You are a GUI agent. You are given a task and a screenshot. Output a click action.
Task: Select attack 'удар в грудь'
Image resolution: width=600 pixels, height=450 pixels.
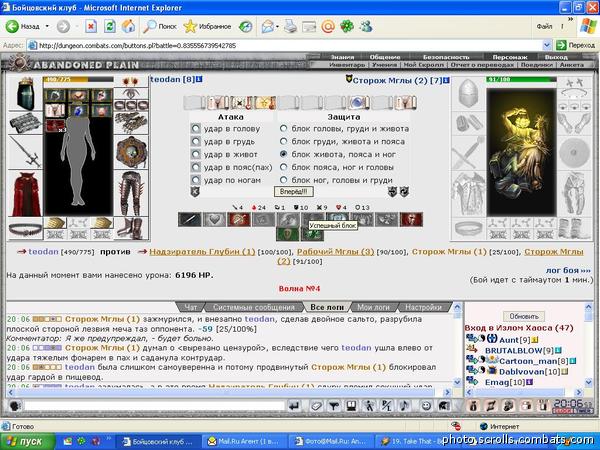click(196, 142)
